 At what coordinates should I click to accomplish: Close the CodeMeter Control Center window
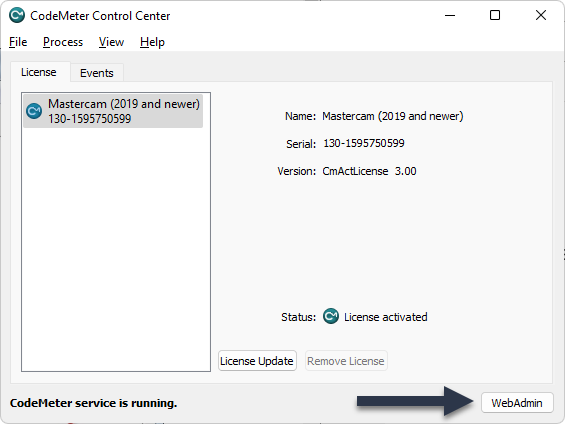click(540, 15)
